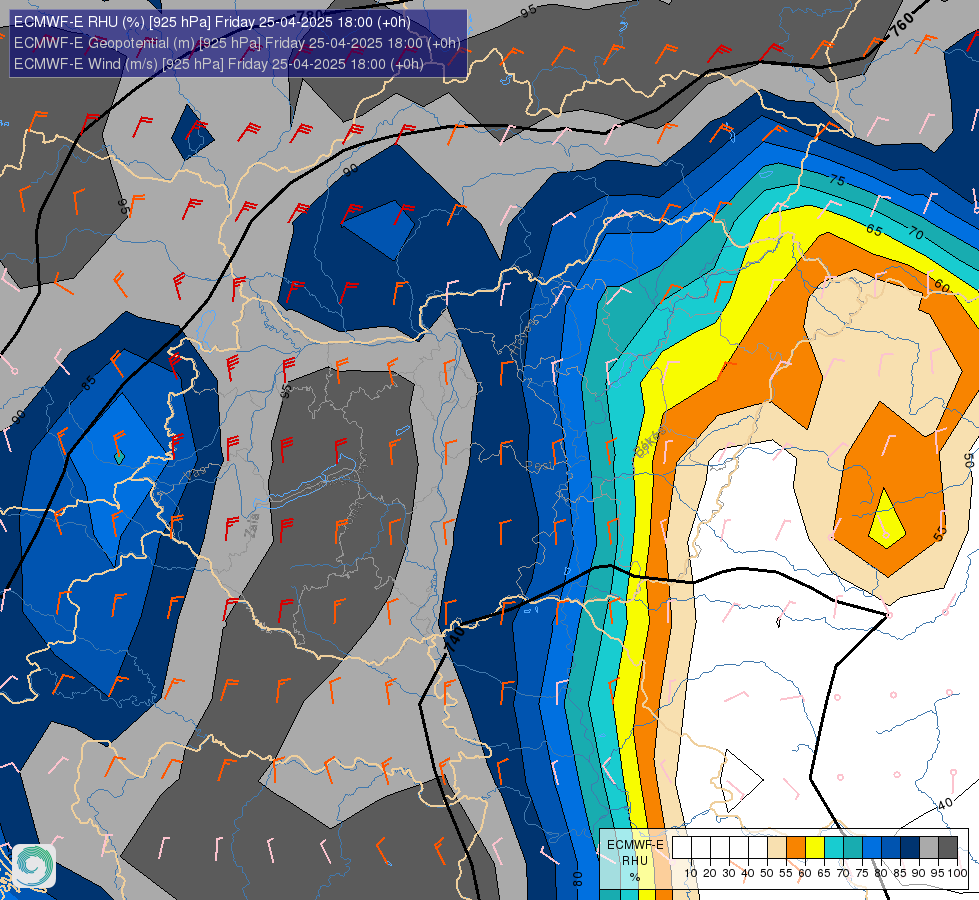Pick the dark grey 95–100 legend swatch
This screenshot has height=900, width=979.
[948, 848]
